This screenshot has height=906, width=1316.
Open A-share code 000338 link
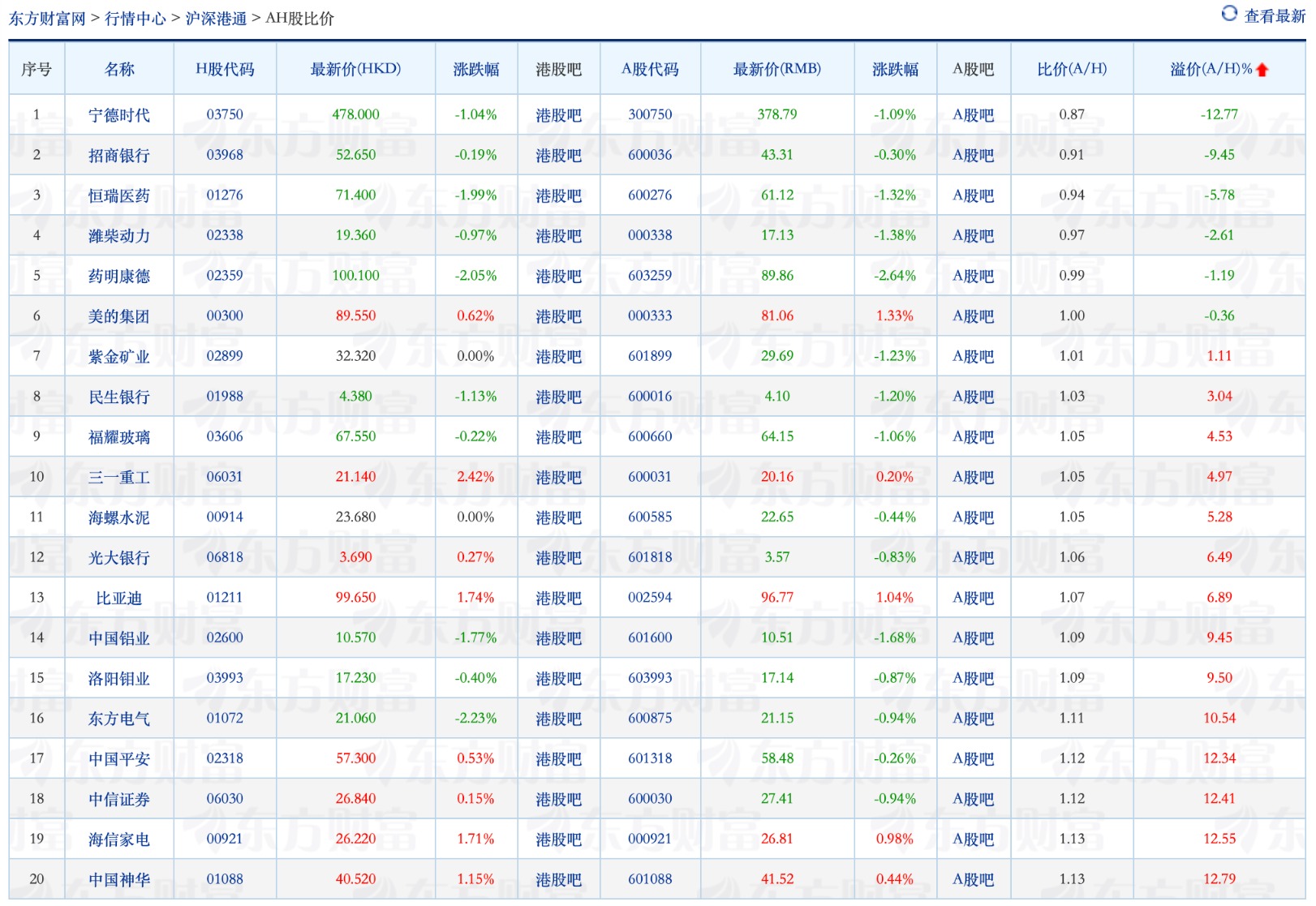click(650, 235)
